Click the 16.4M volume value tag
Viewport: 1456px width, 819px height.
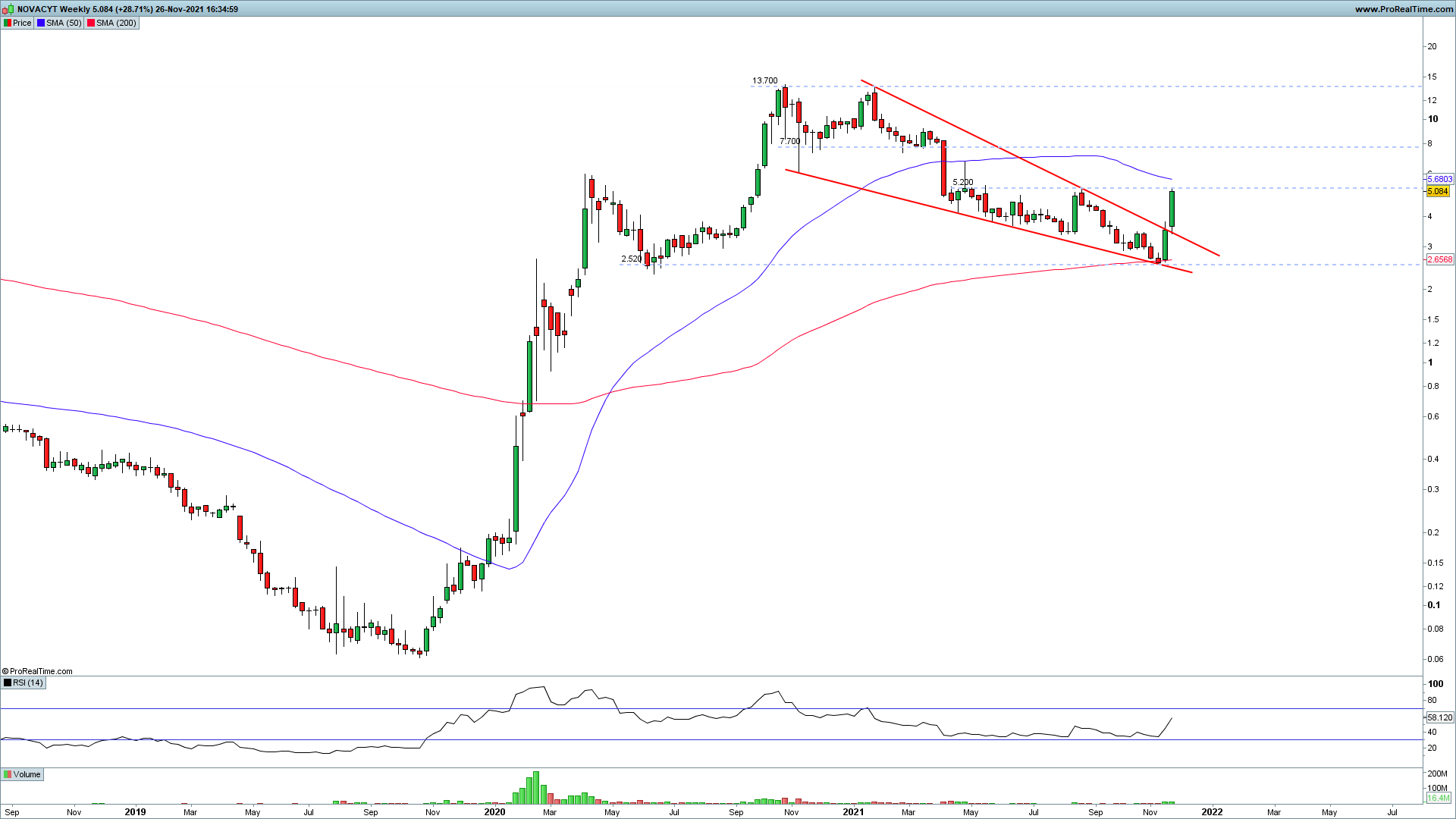point(1439,798)
